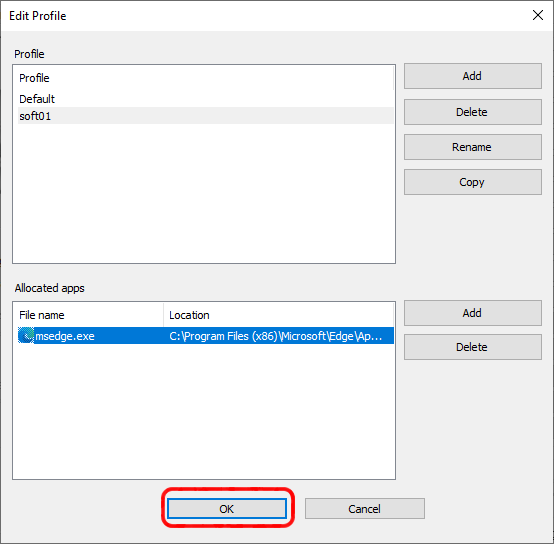Sort by File name column header
The height and width of the screenshot is (544, 554).
point(89,315)
